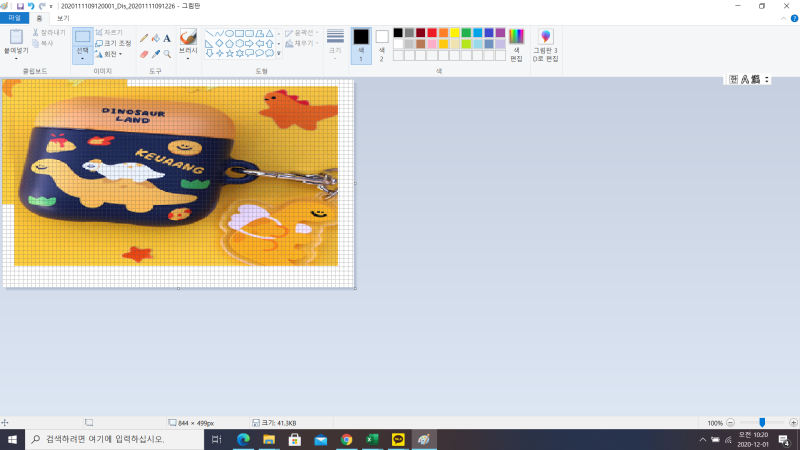Open Paint help icon
Viewport: 800px width, 450px height.
(x=794, y=18)
